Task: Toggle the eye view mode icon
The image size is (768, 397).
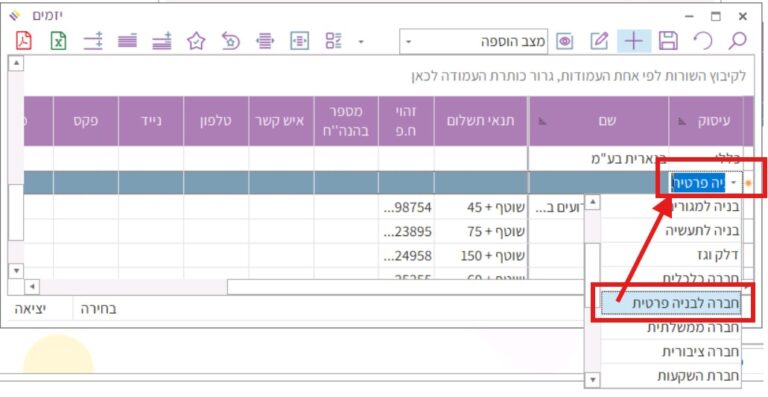Action: [x=565, y=42]
